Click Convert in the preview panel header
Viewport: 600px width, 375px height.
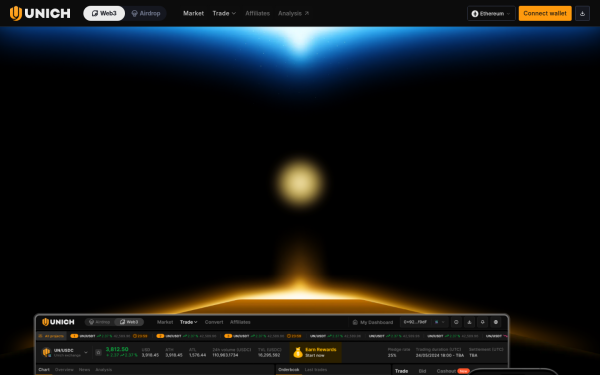pos(214,322)
